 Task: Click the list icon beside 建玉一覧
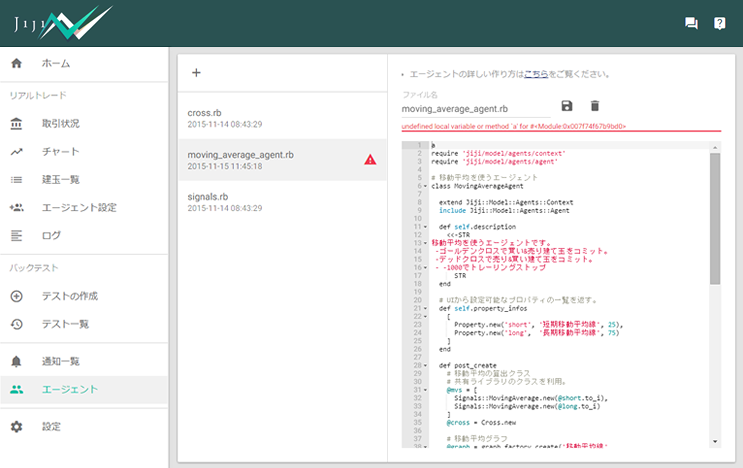(x=17, y=180)
